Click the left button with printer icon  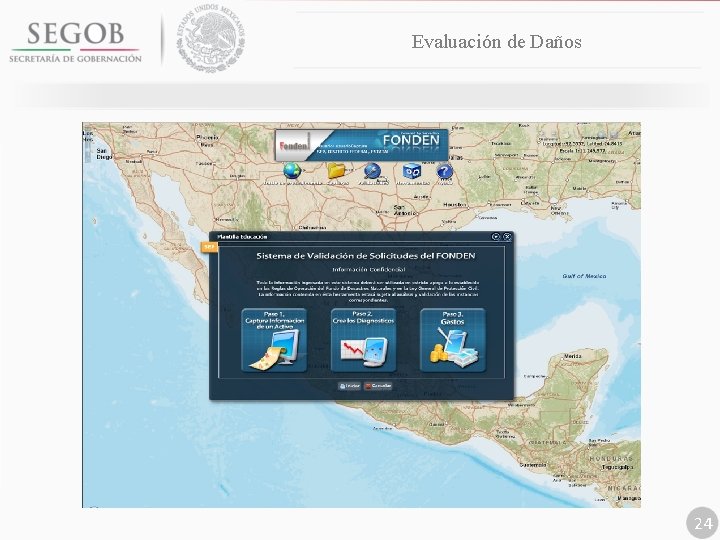(x=349, y=386)
